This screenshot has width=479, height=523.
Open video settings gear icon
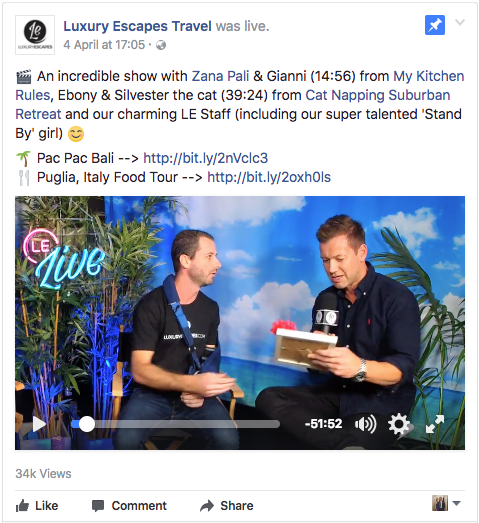click(399, 424)
